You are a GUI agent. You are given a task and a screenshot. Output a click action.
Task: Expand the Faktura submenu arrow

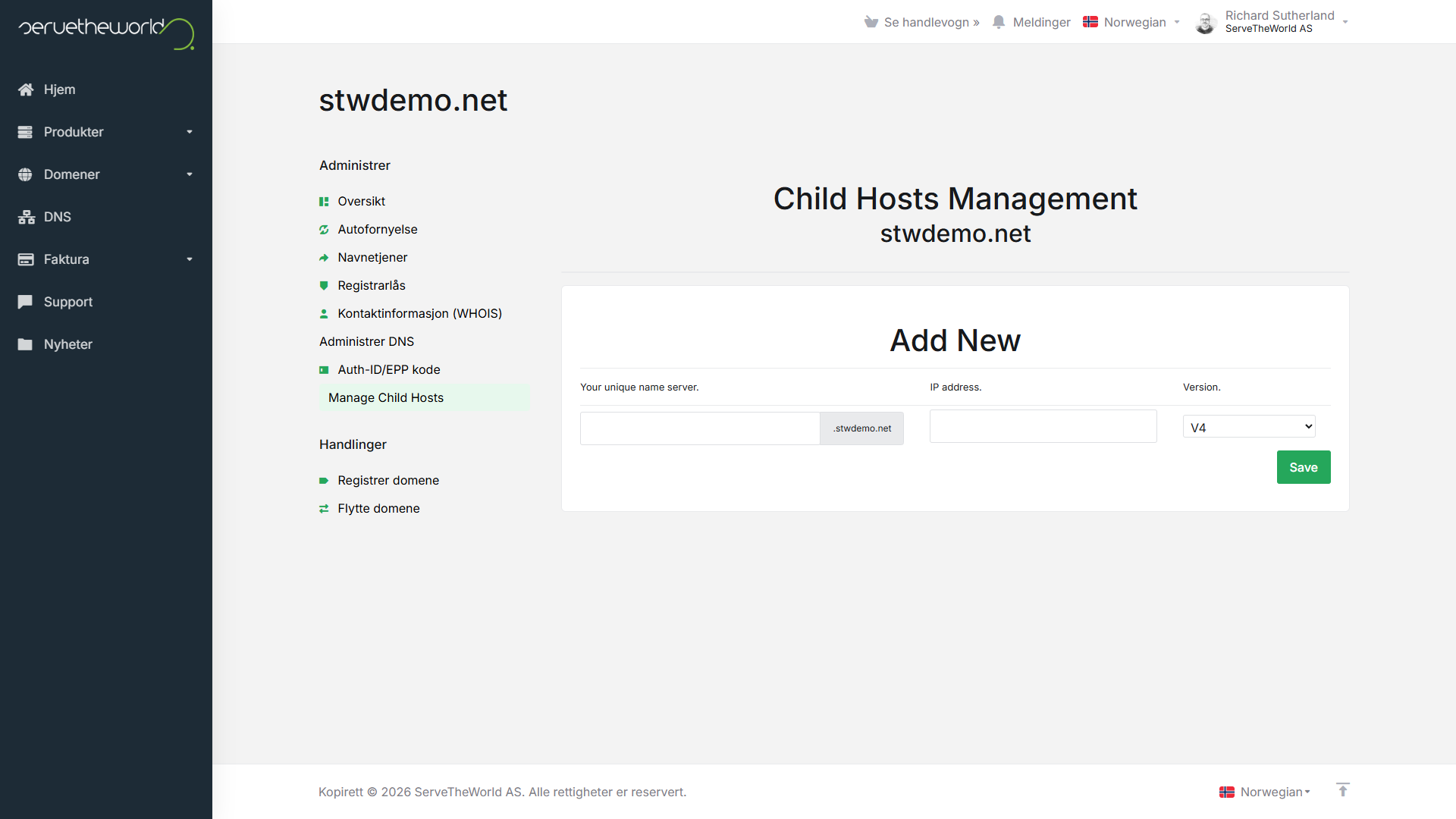click(190, 259)
